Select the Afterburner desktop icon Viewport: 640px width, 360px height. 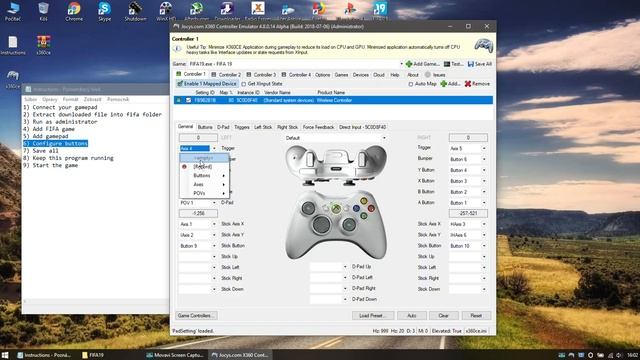click(196, 11)
